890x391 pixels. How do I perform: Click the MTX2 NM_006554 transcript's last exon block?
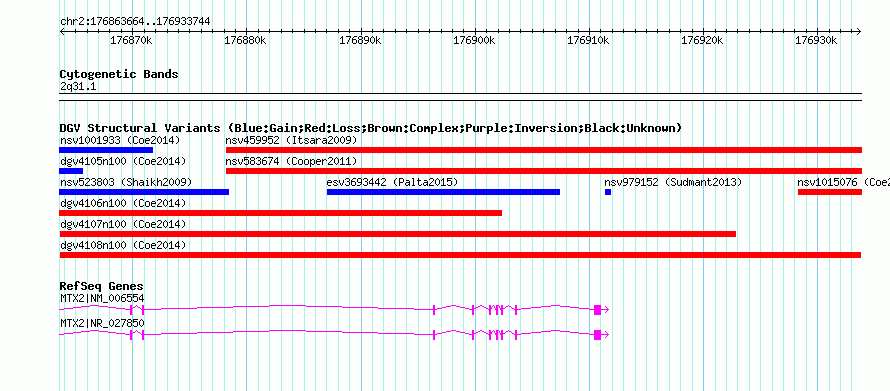point(597,309)
